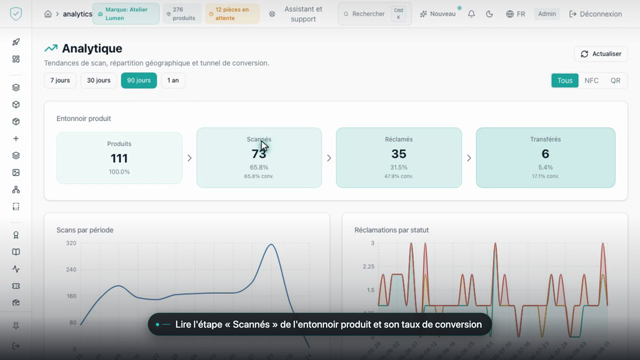The height and width of the screenshot is (360, 640).
Task: Open the book icon in sidebar
Action: click(x=16, y=252)
